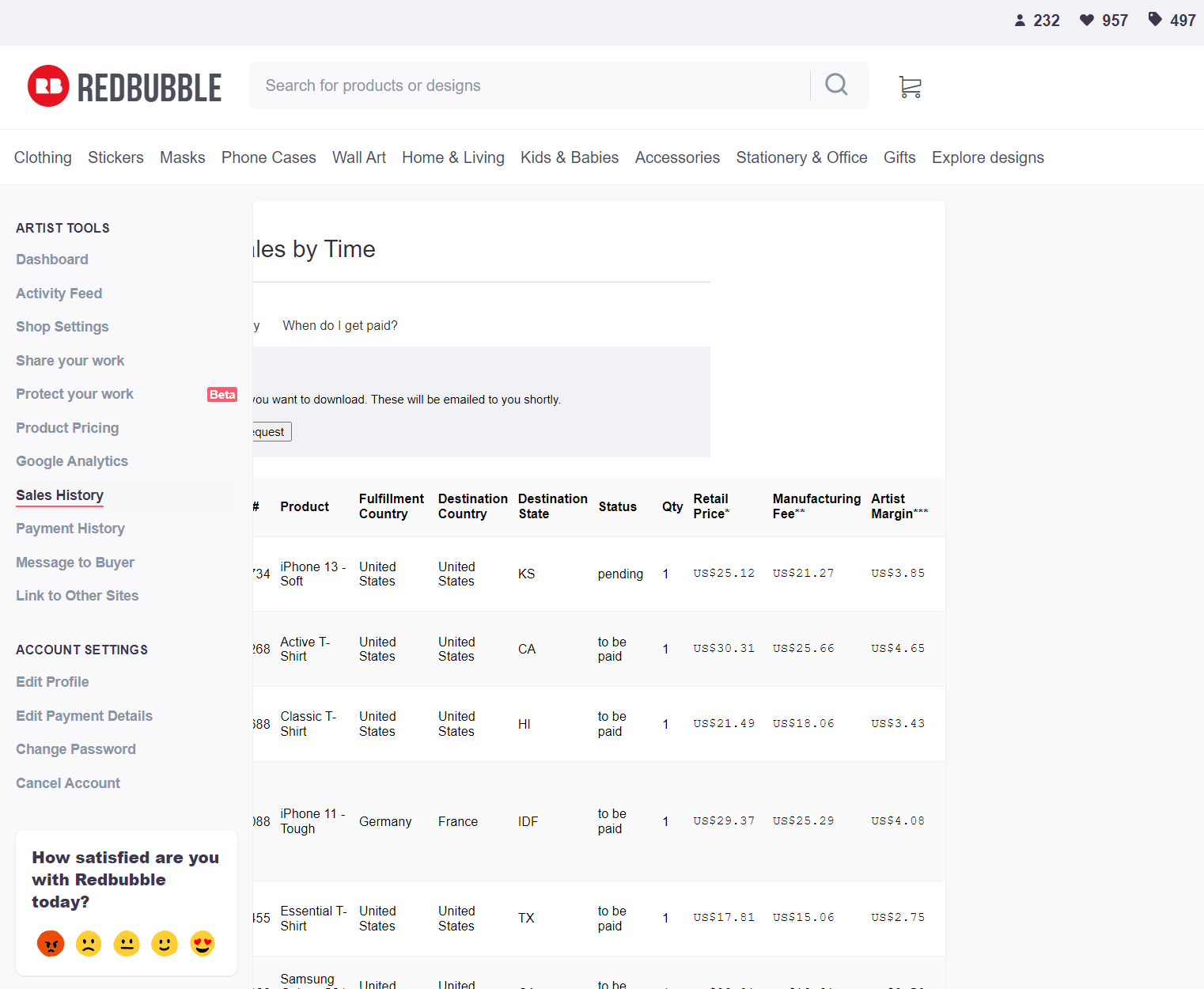Screen dimensions: 1204x989
Task: Open the Gifts category
Action: tap(899, 157)
